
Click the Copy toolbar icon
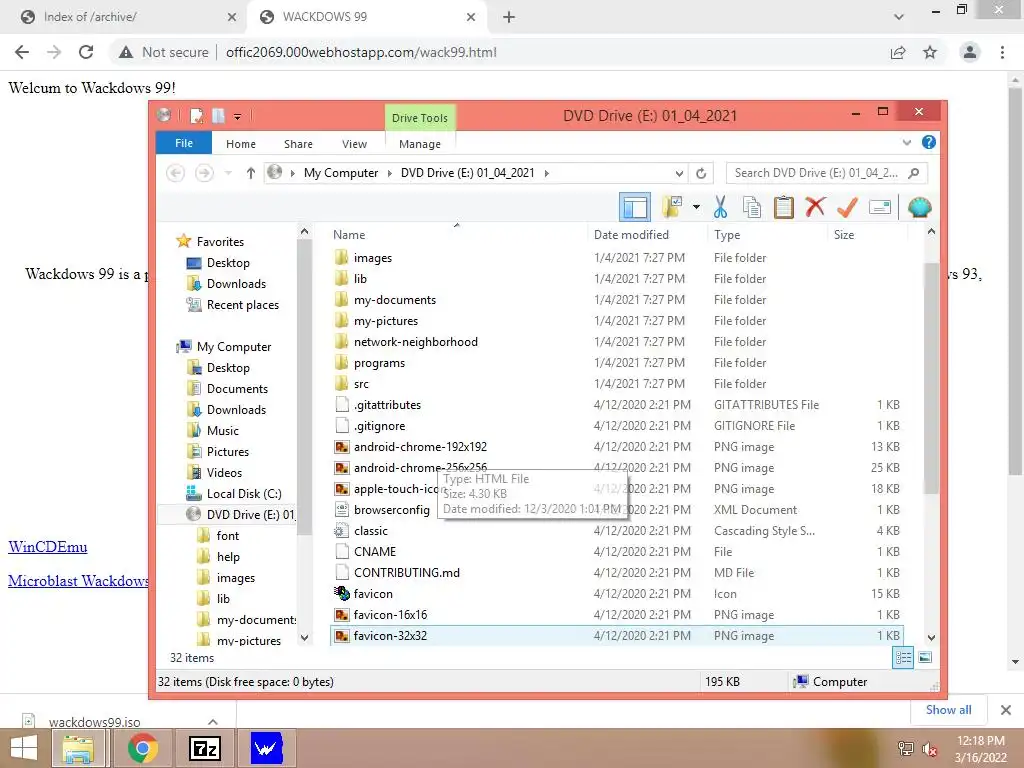point(752,207)
